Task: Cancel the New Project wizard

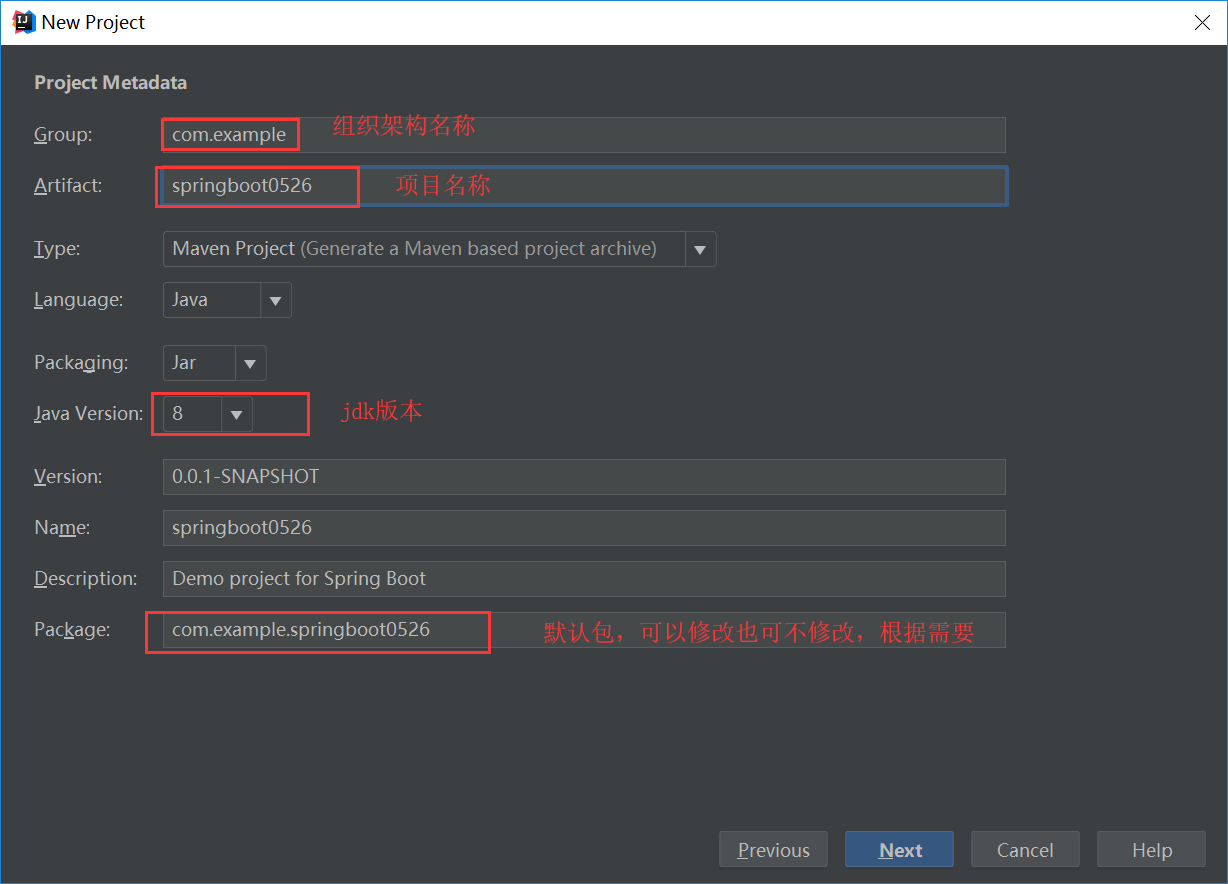Action: [x=1025, y=850]
